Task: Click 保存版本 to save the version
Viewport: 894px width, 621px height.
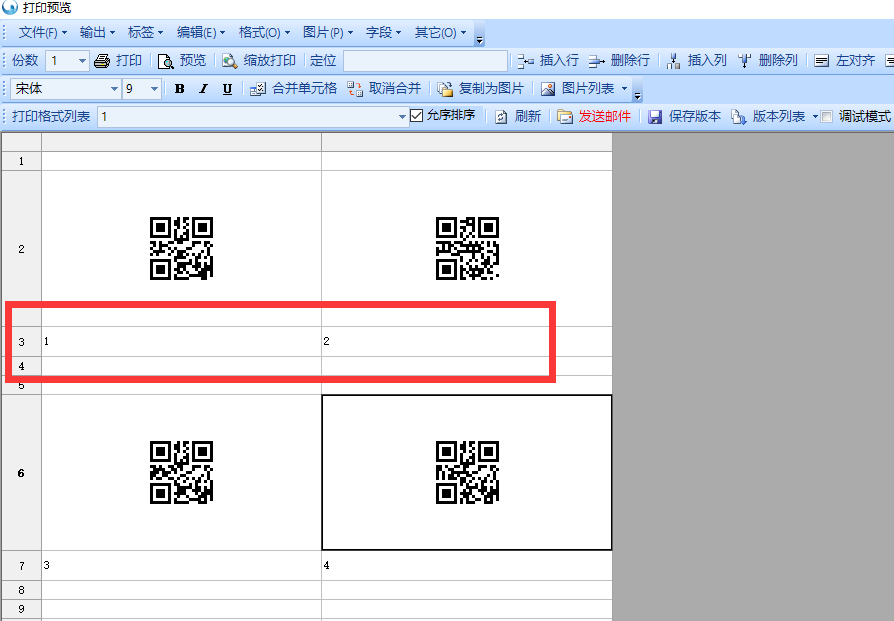Action: pyautogui.click(x=684, y=117)
